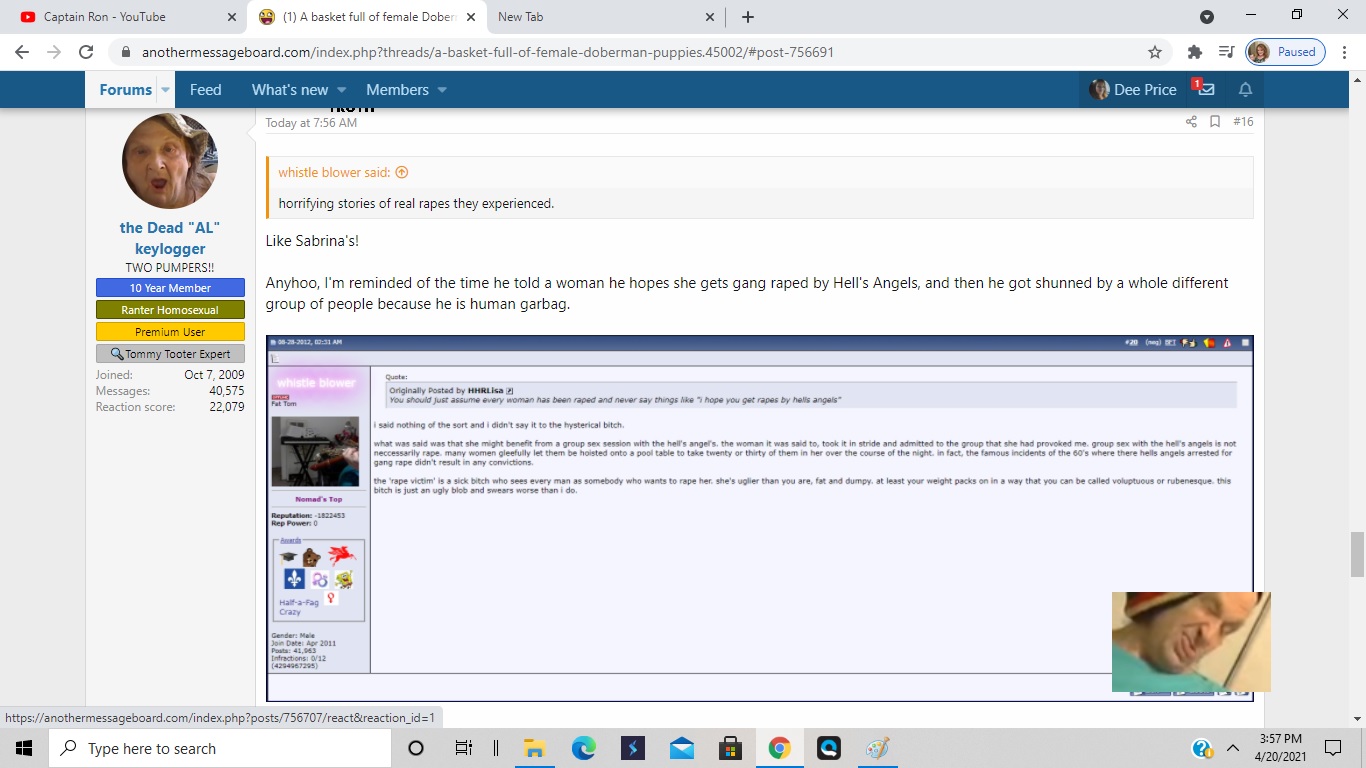Open File Explorer from the taskbar

(534, 748)
